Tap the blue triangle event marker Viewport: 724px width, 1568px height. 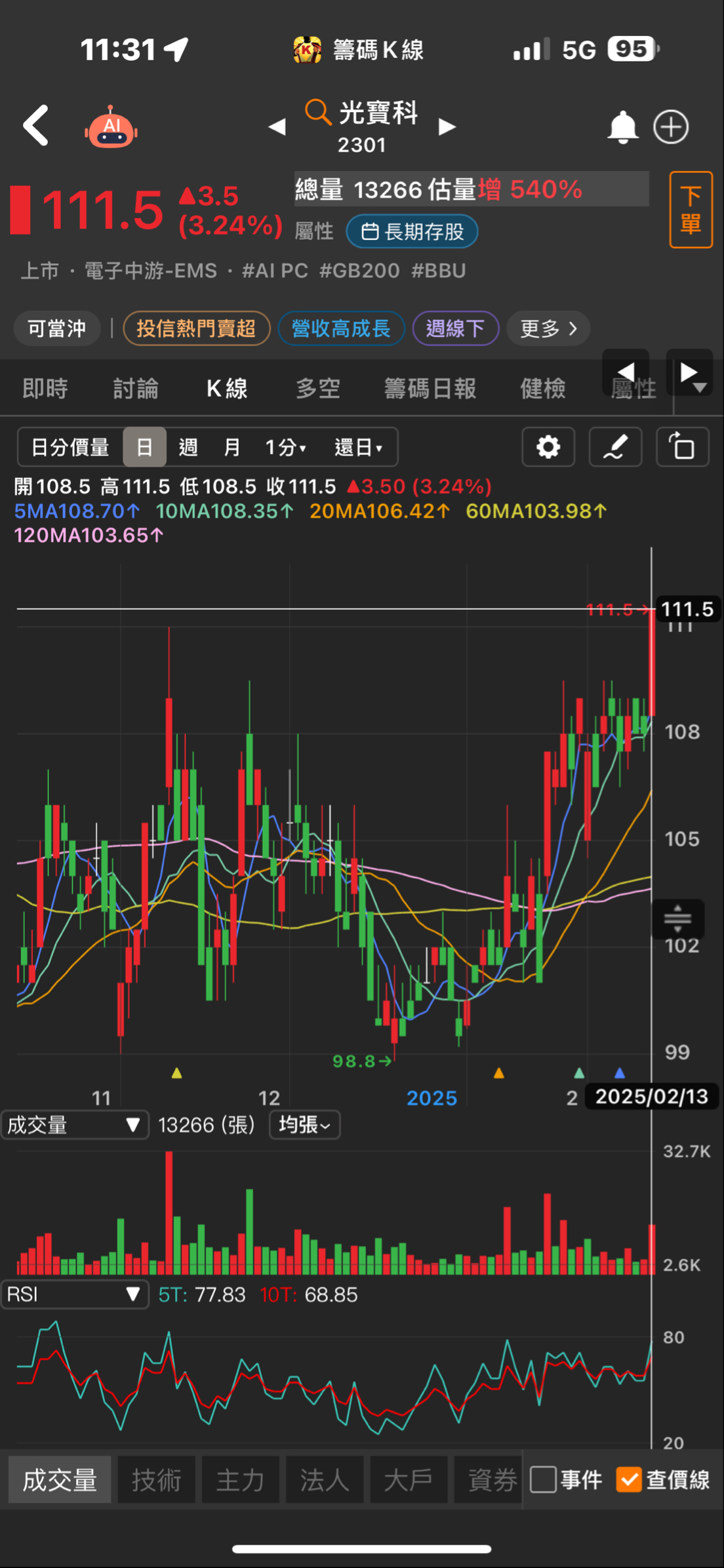click(620, 1073)
